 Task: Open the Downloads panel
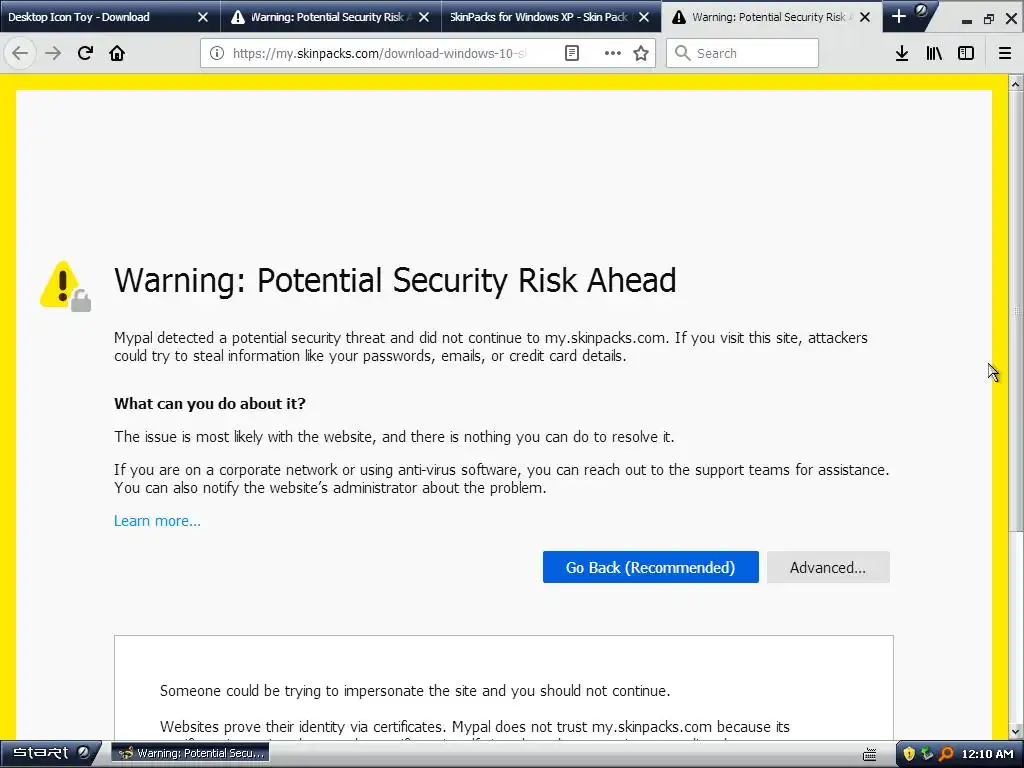902,53
